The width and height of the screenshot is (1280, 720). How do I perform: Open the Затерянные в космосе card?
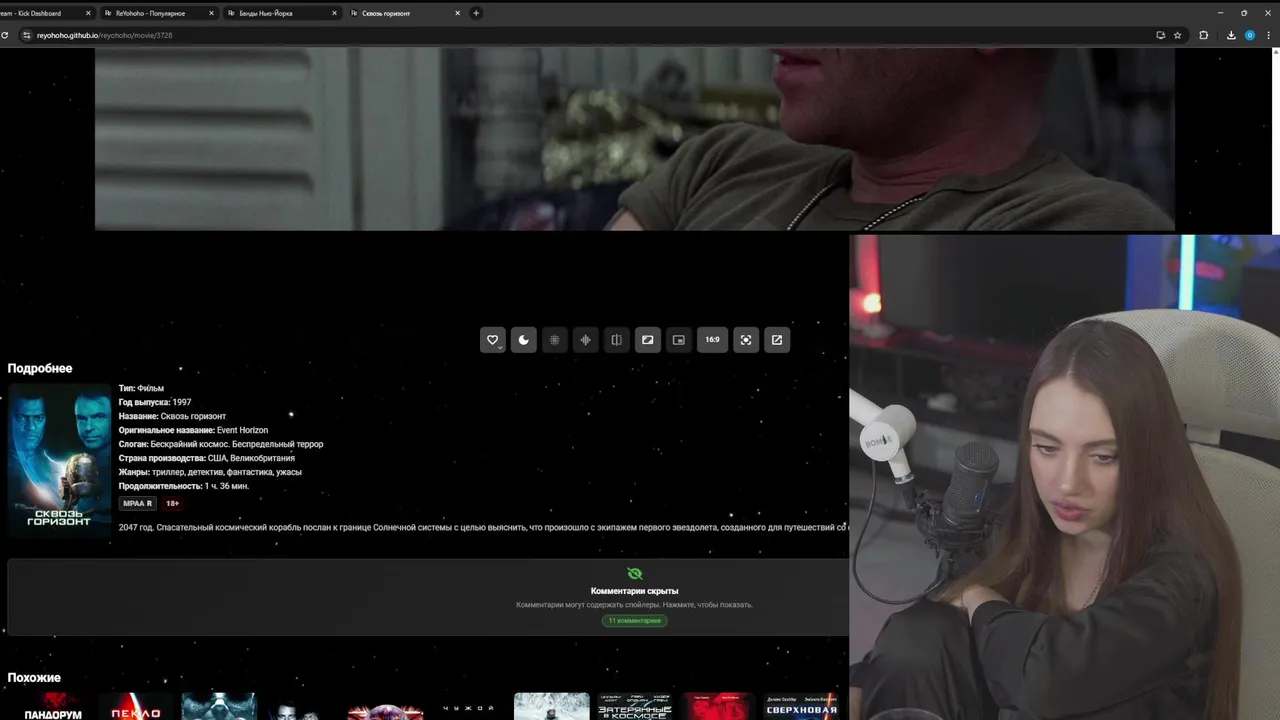634,706
